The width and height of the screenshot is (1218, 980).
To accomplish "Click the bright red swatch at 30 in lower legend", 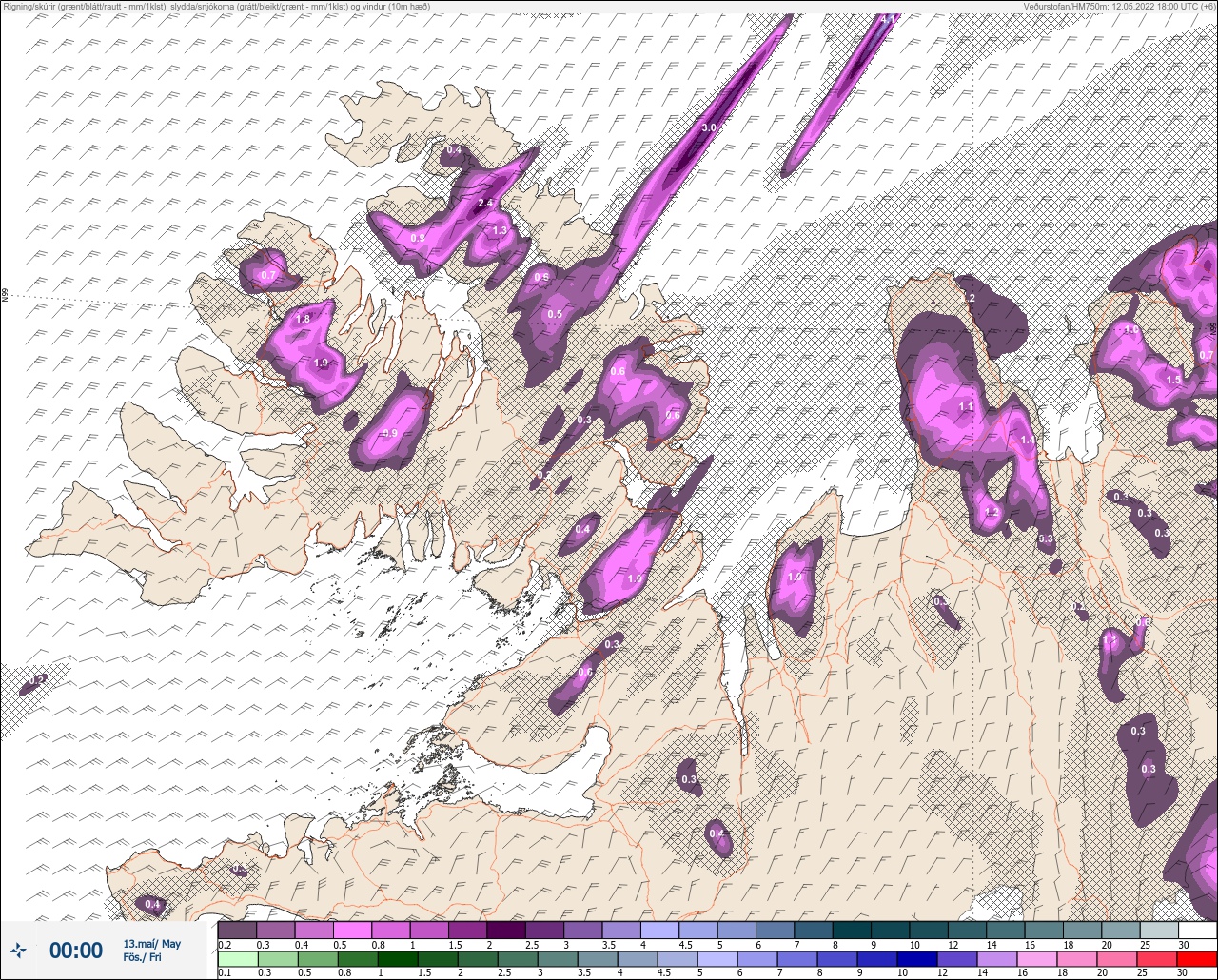I will point(1196,958).
